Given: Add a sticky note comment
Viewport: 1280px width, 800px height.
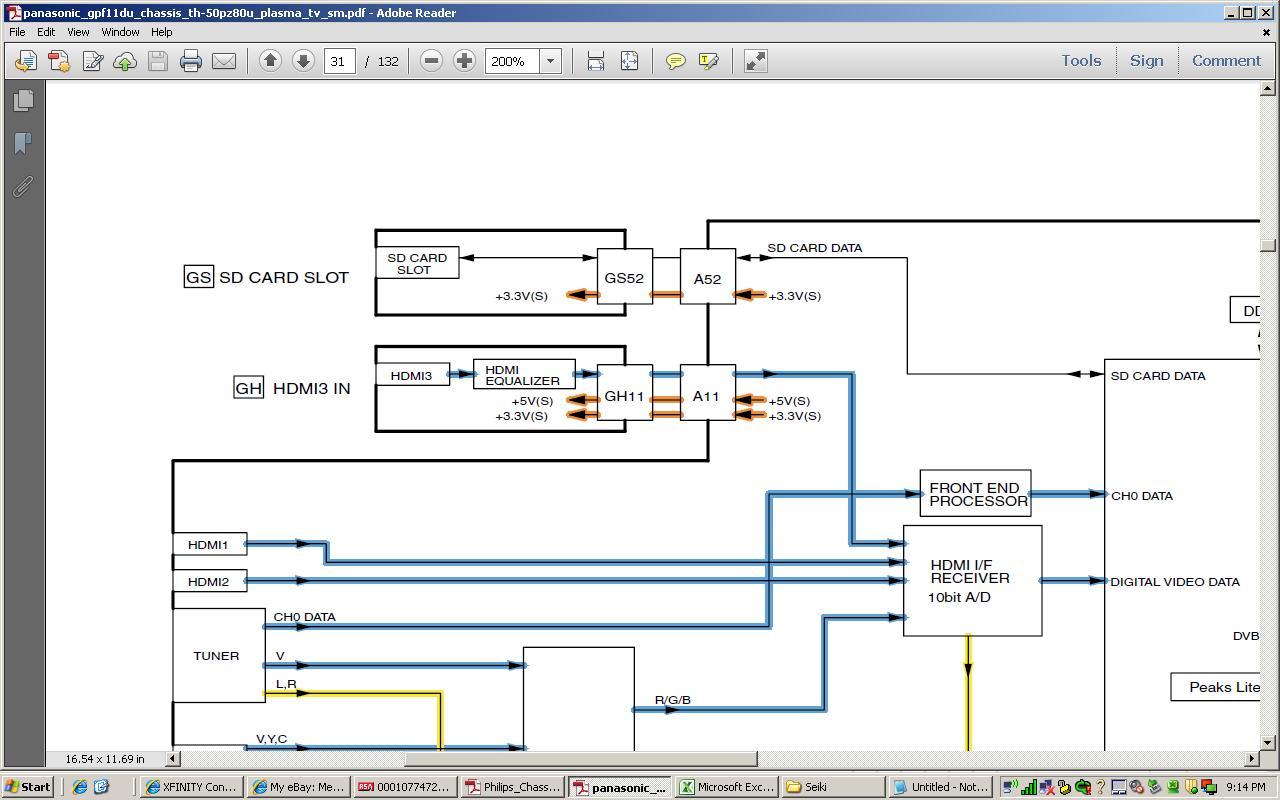Looking at the screenshot, I should pyautogui.click(x=676, y=61).
